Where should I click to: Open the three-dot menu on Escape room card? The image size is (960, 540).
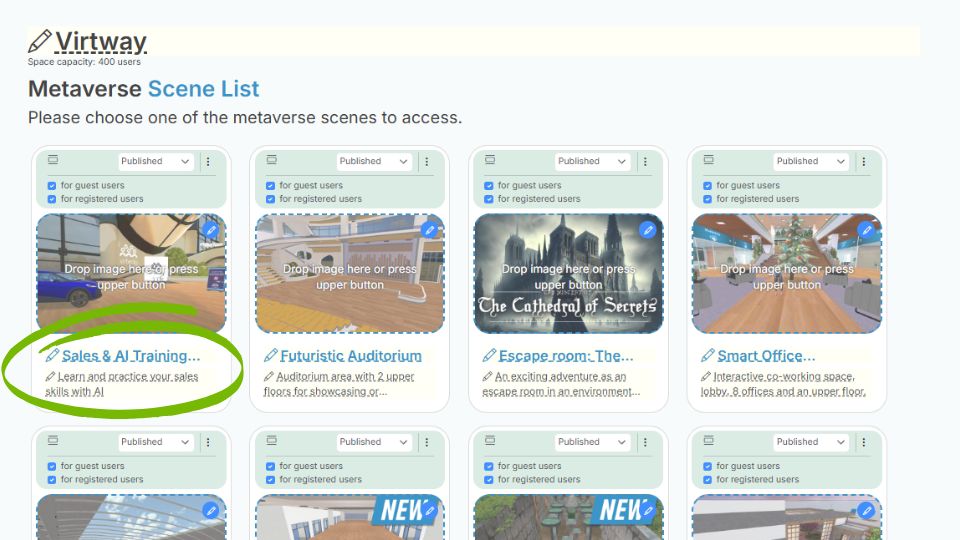coord(645,162)
